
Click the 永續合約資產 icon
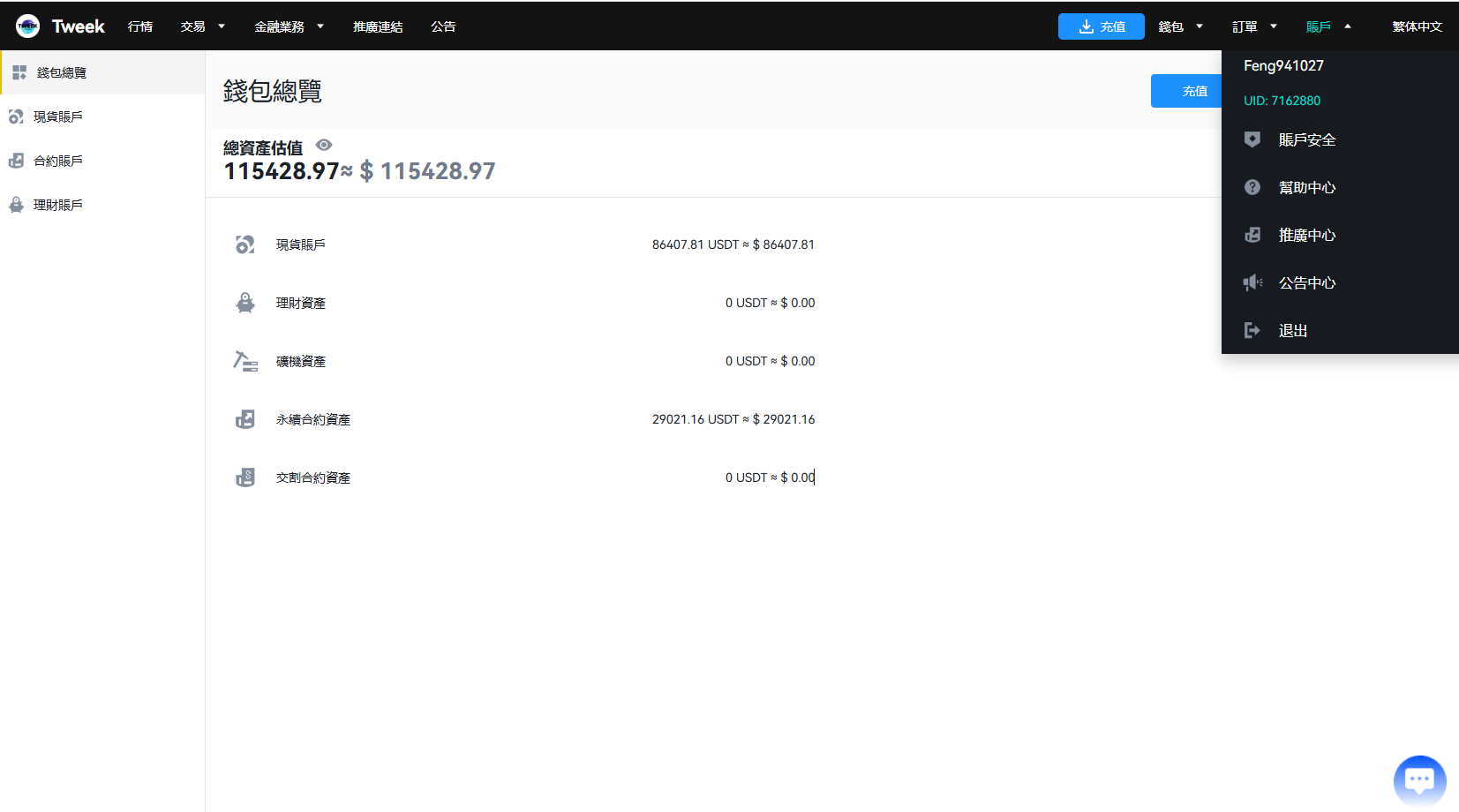pos(244,419)
